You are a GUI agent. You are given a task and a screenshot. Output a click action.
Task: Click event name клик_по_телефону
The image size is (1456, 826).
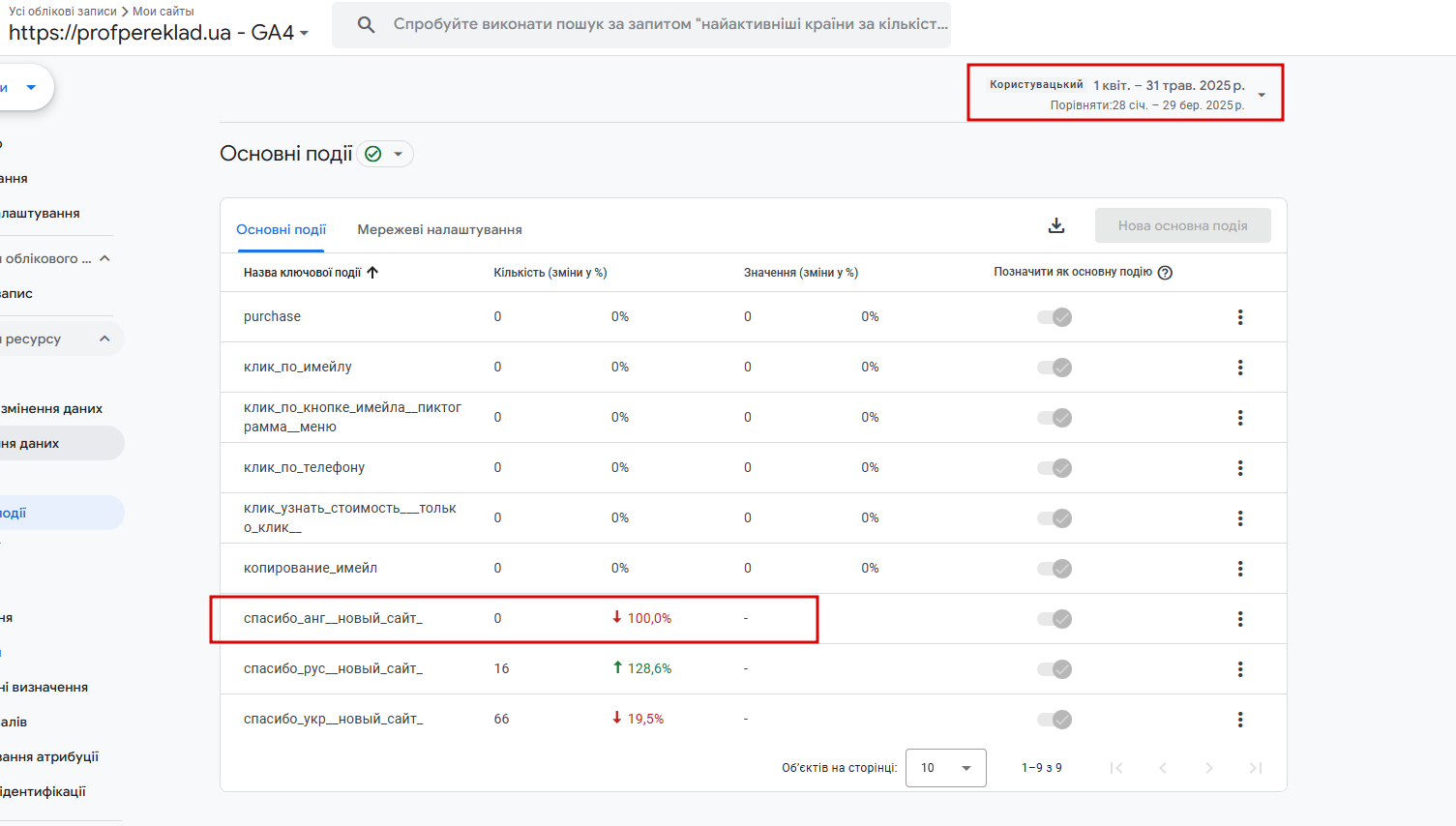pos(304,467)
